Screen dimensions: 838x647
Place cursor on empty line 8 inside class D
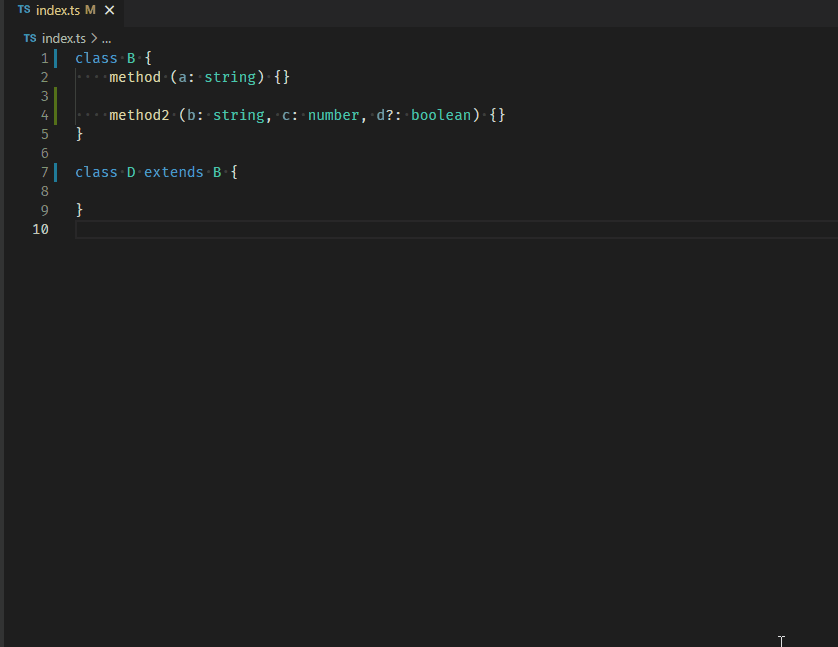point(456,191)
